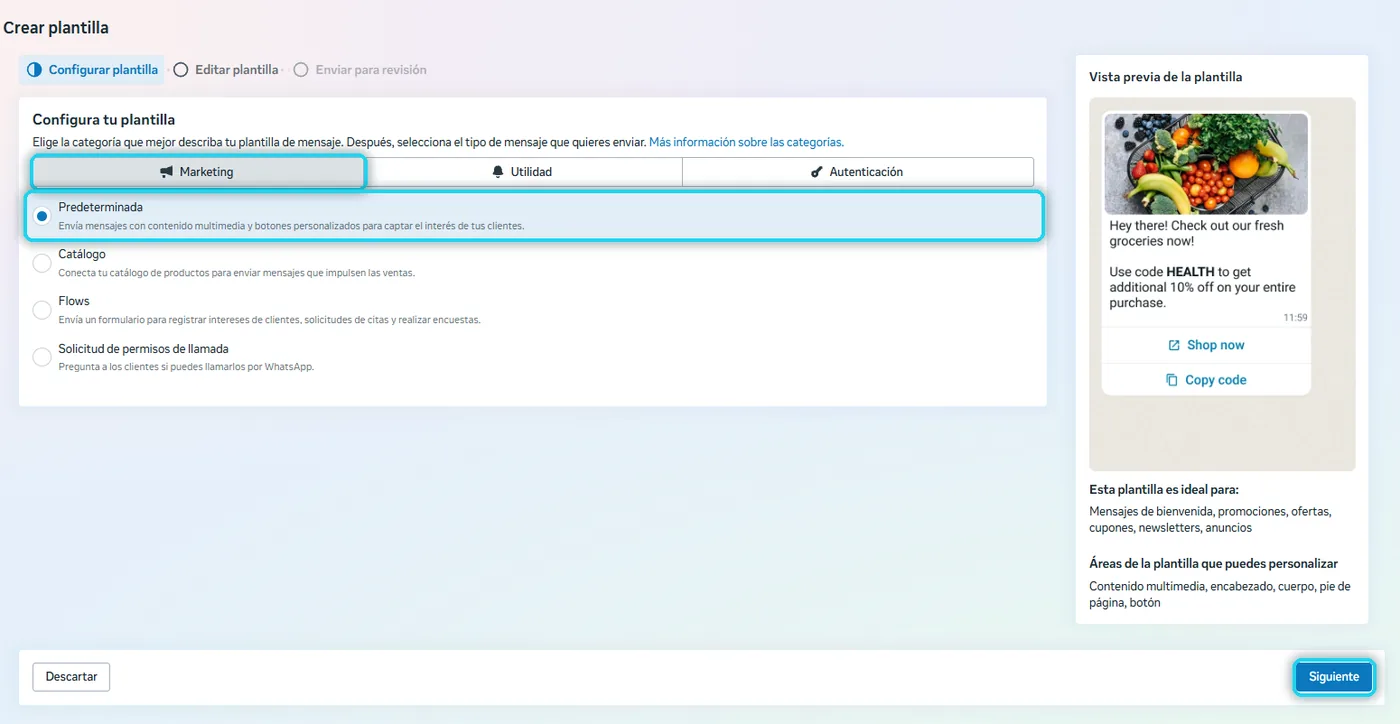Viewport: 1400px width, 724px height.
Task: Click the groceries preview image
Action: pyautogui.click(x=1206, y=164)
